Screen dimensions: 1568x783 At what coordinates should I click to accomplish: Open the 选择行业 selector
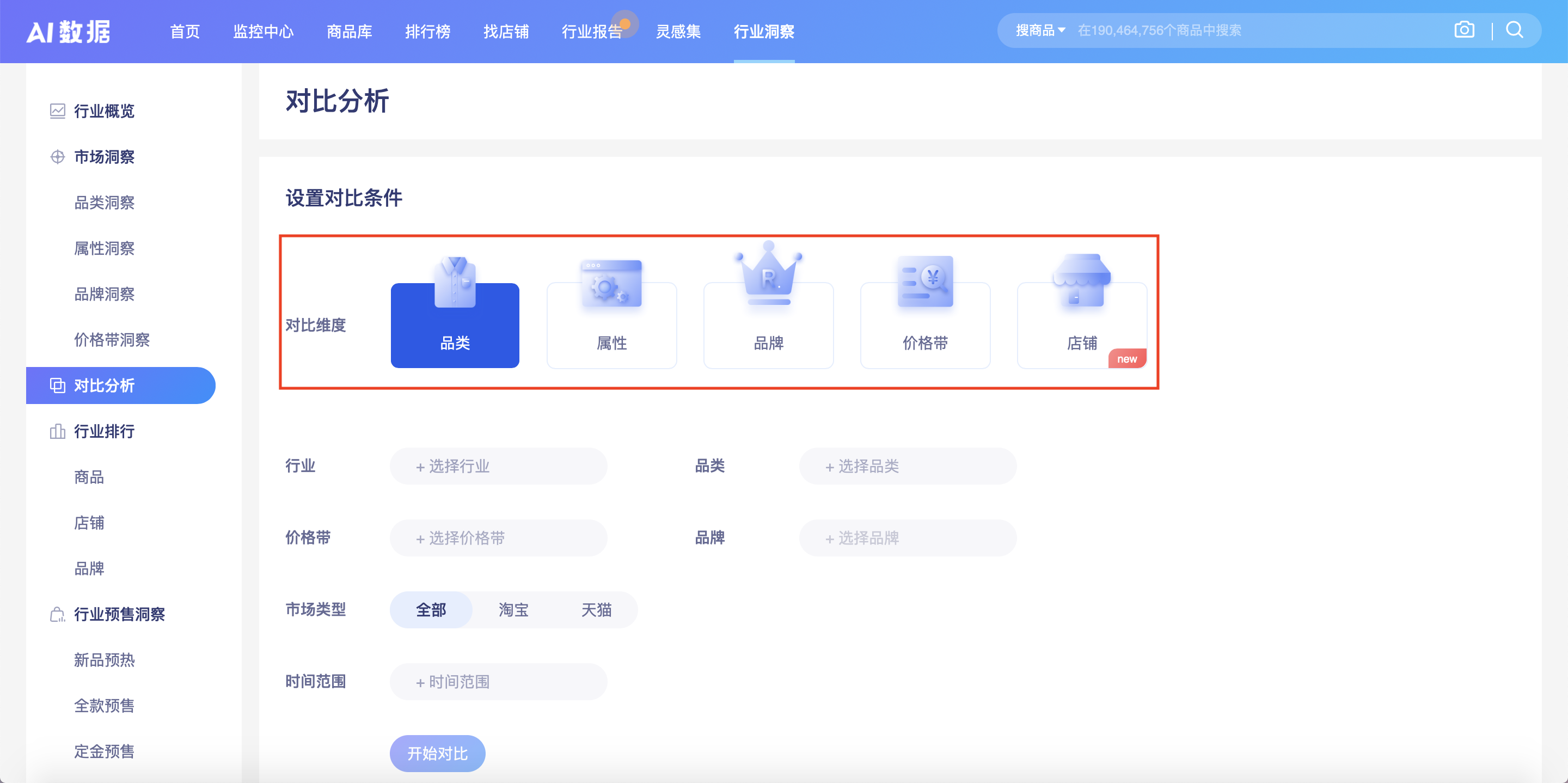(498, 466)
